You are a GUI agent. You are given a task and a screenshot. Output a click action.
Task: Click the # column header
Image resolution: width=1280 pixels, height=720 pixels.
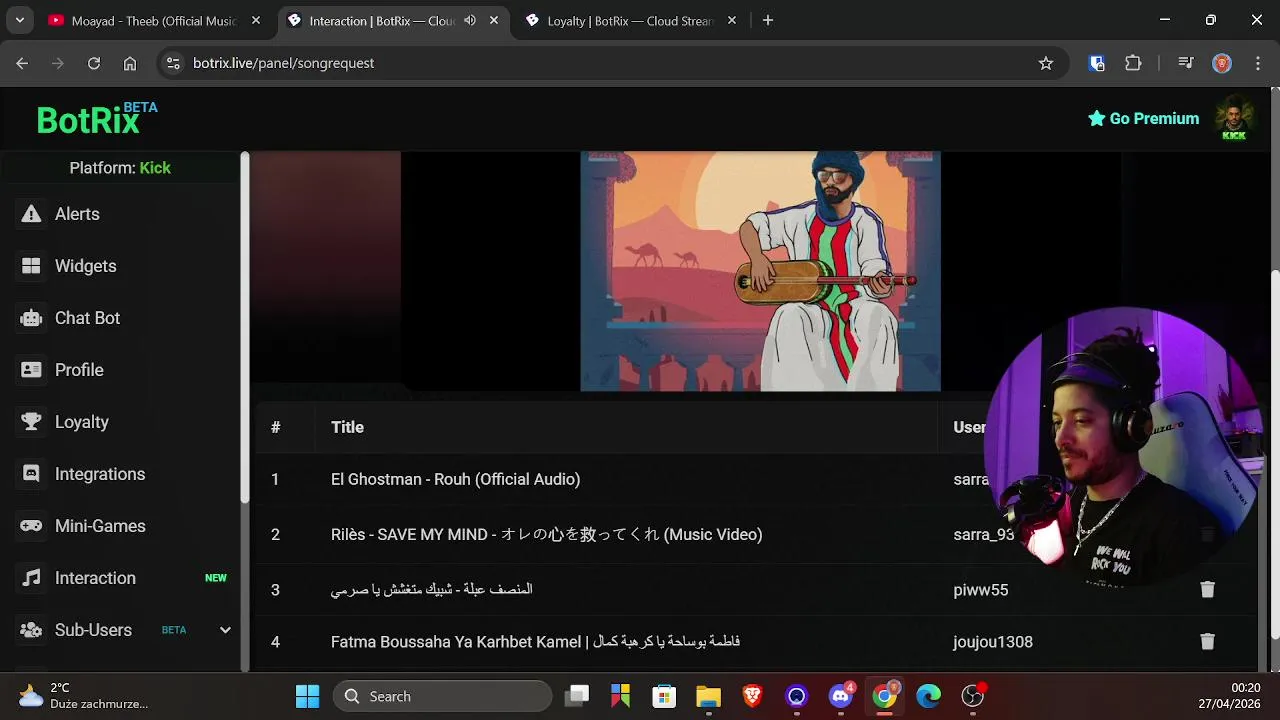[275, 427]
